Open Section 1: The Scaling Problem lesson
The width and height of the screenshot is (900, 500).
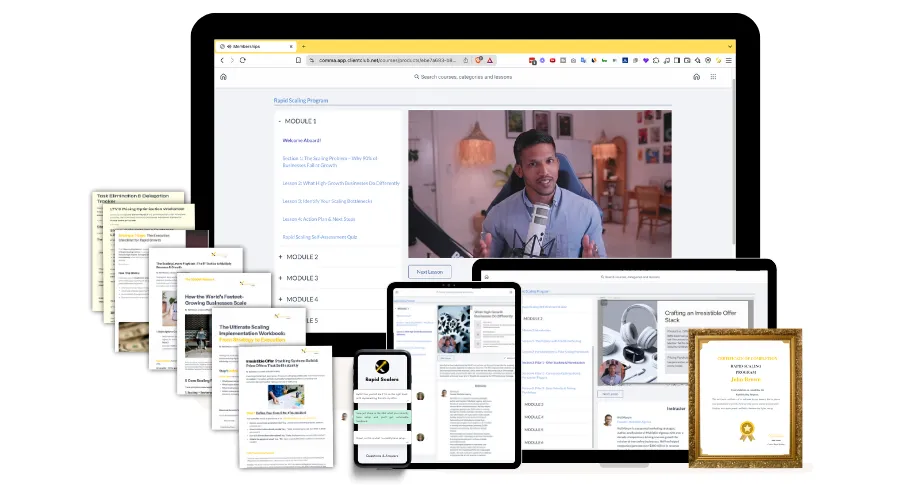(x=330, y=161)
